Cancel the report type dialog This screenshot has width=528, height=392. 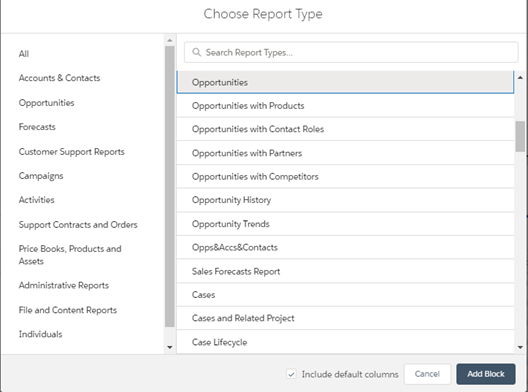[x=427, y=374]
